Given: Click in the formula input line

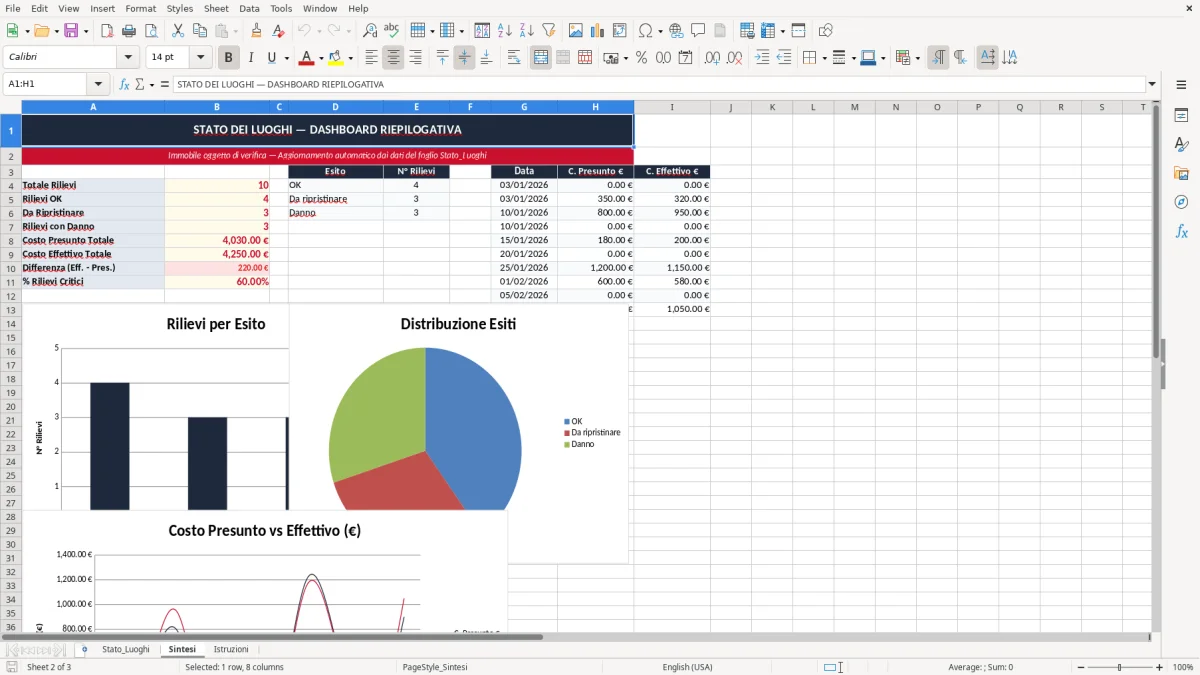Looking at the screenshot, I should (x=658, y=84).
